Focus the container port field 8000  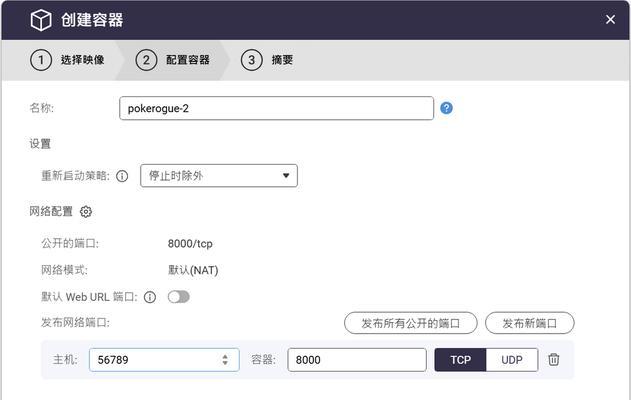click(x=357, y=360)
